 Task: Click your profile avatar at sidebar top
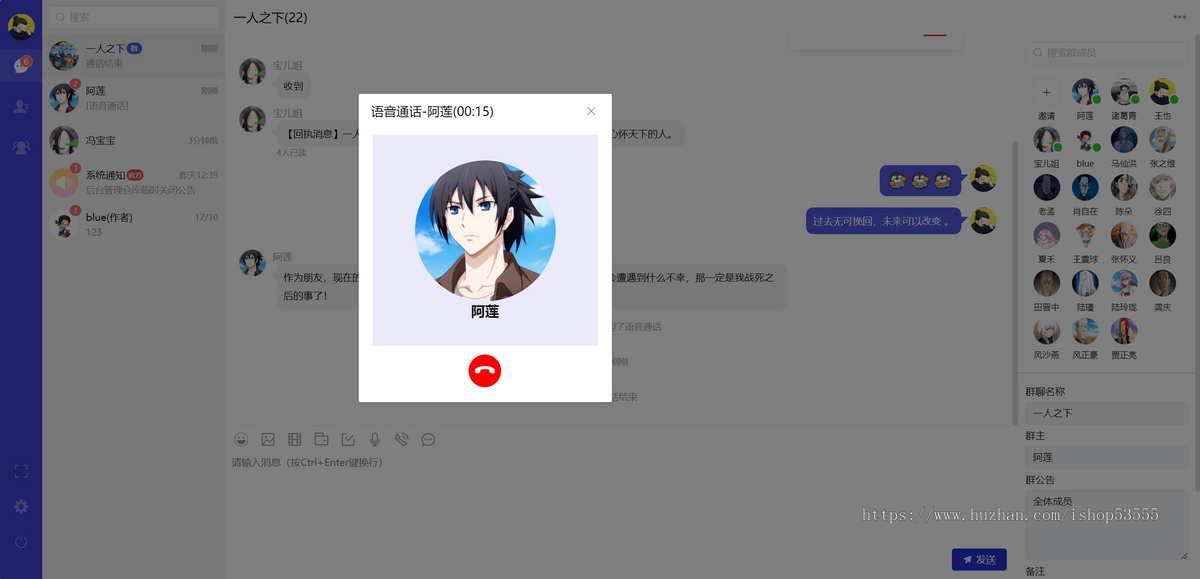click(x=21, y=26)
